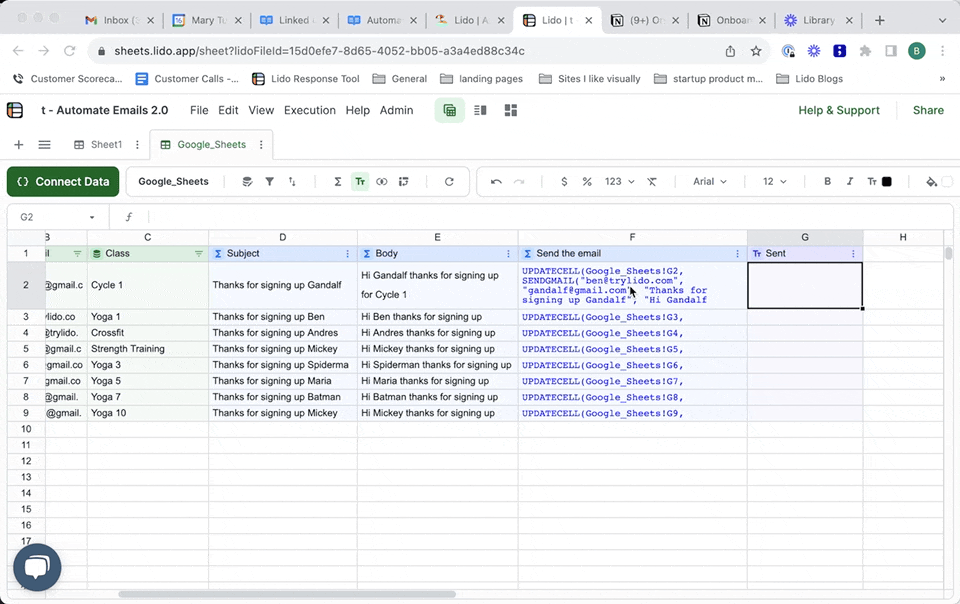Click the refresh icon in the toolbar
This screenshot has height=604, width=960.
coord(449,182)
